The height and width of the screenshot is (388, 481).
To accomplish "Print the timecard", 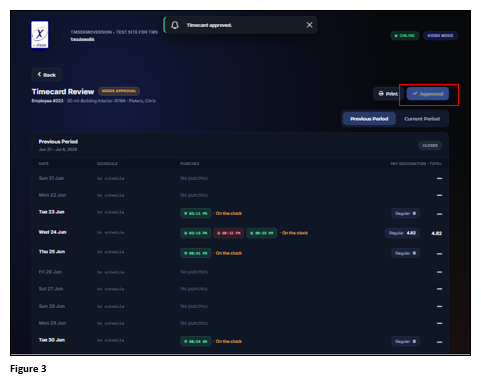I will pos(388,94).
